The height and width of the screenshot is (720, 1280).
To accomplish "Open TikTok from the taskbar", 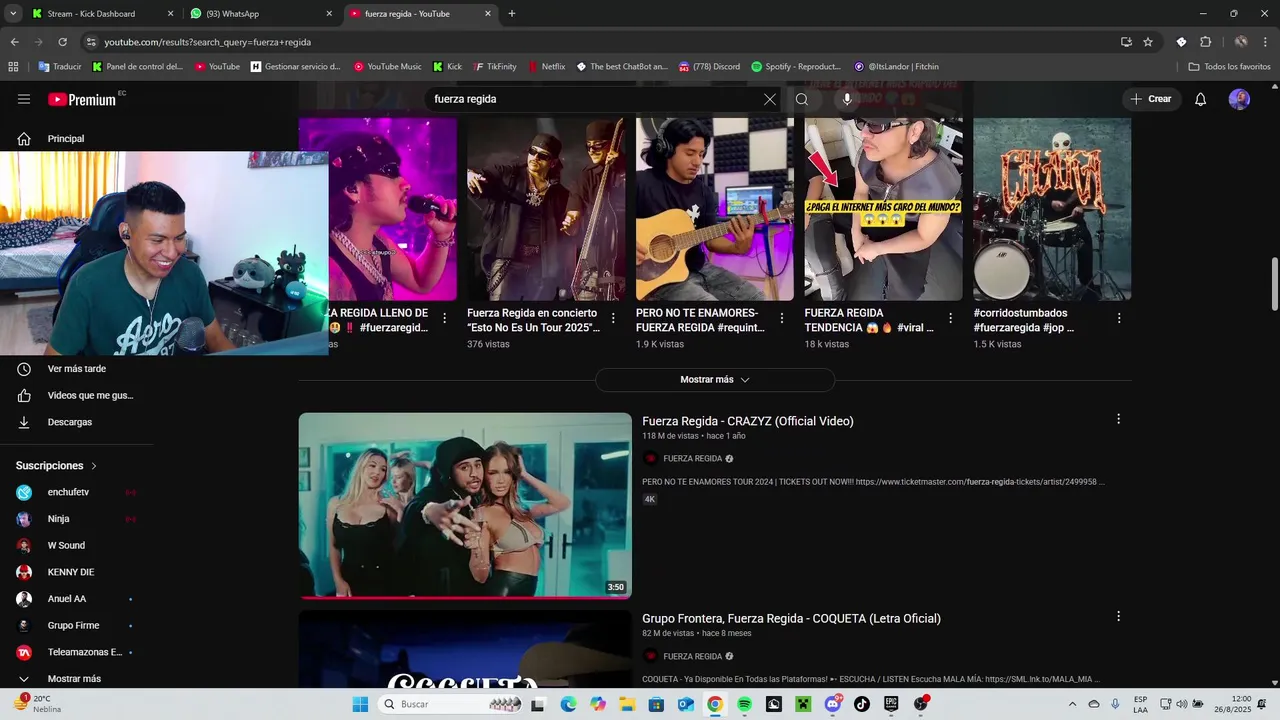I will point(862,704).
